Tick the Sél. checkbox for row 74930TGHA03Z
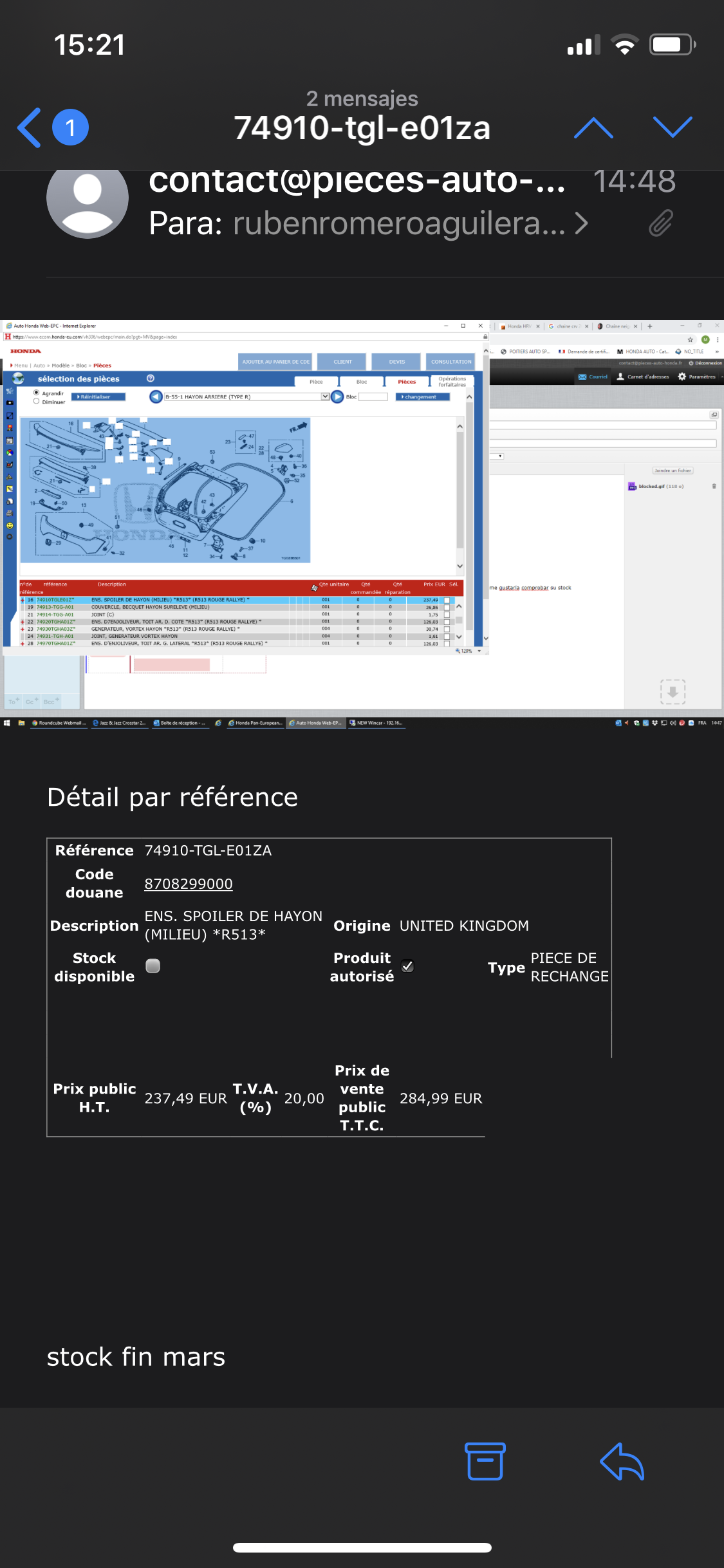The width and height of the screenshot is (724, 1568). (447, 629)
